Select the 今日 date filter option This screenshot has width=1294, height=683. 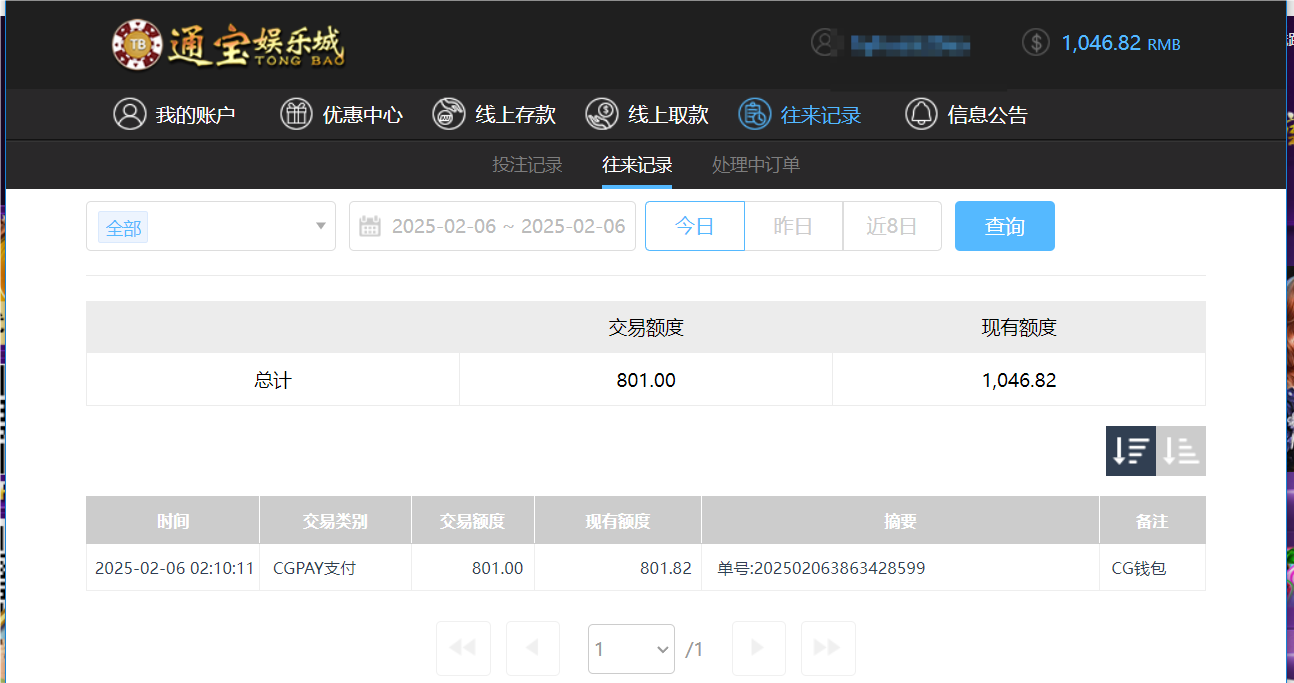[694, 226]
